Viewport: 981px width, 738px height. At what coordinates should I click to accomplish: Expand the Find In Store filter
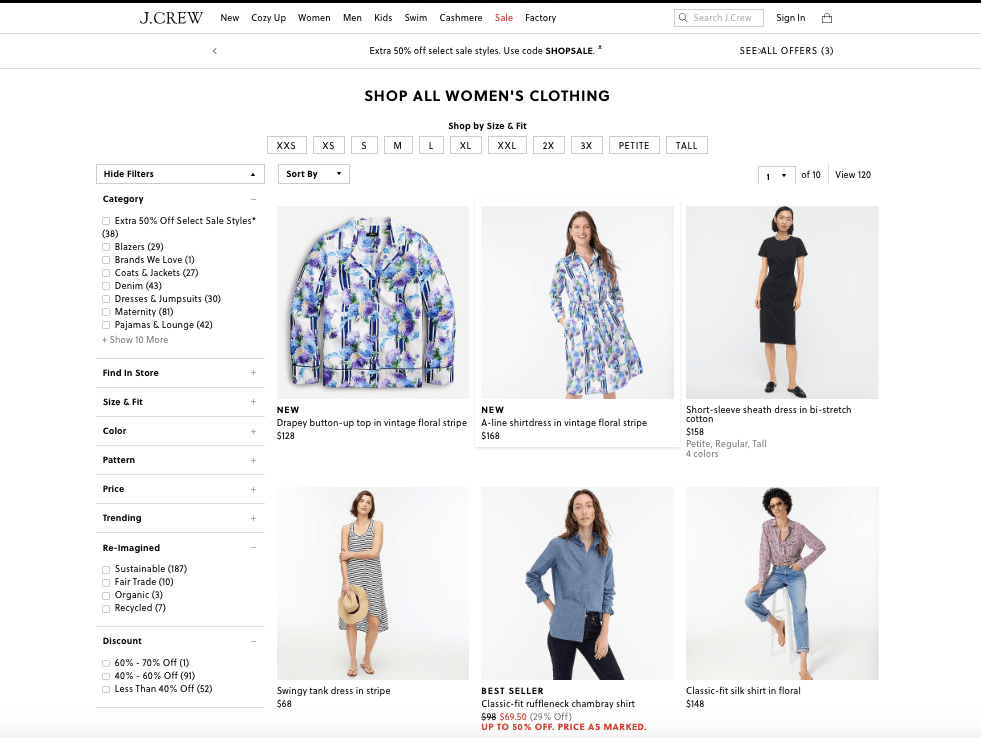tap(253, 373)
